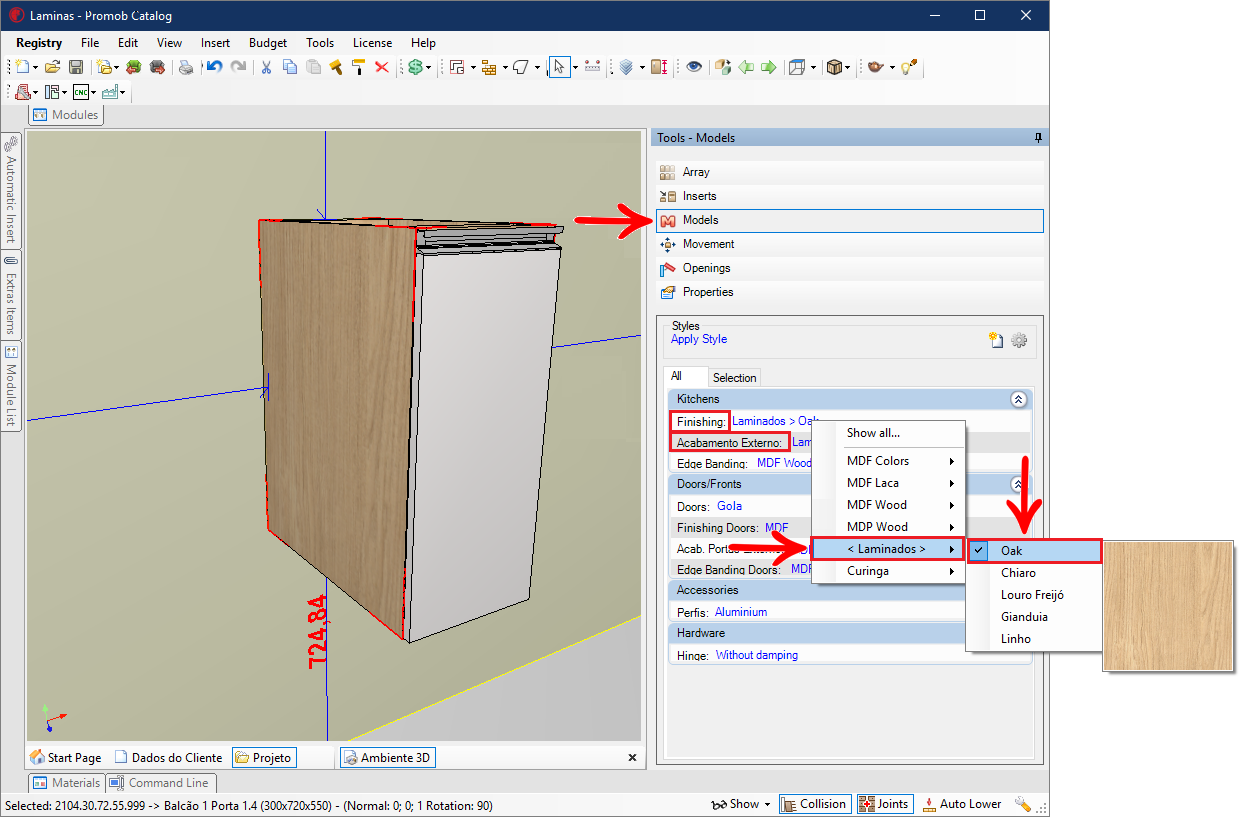The height and width of the screenshot is (817, 1241).
Task: Toggle the Joints option
Action: (x=883, y=804)
